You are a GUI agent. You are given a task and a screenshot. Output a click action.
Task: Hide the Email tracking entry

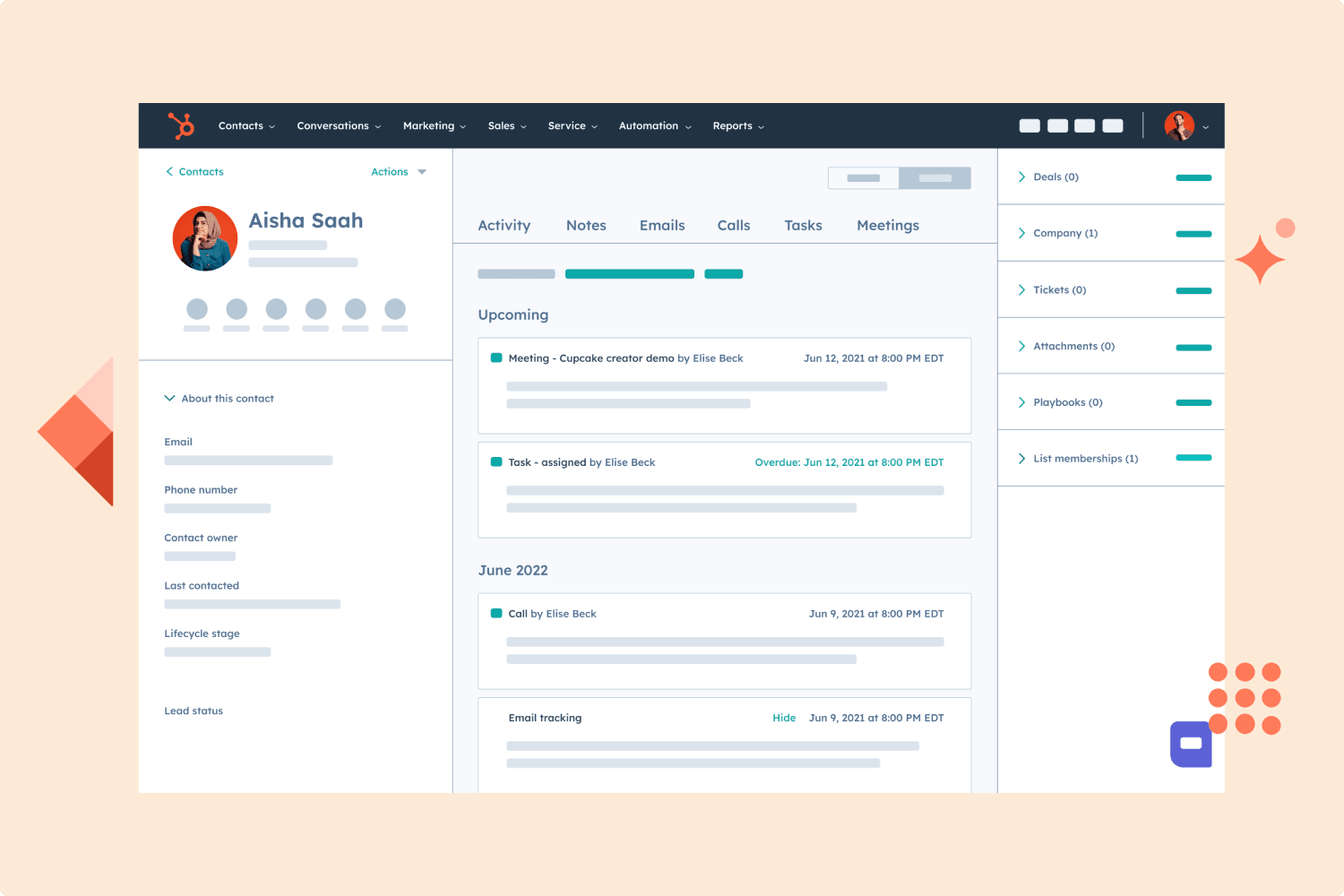click(x=784, y=717)
